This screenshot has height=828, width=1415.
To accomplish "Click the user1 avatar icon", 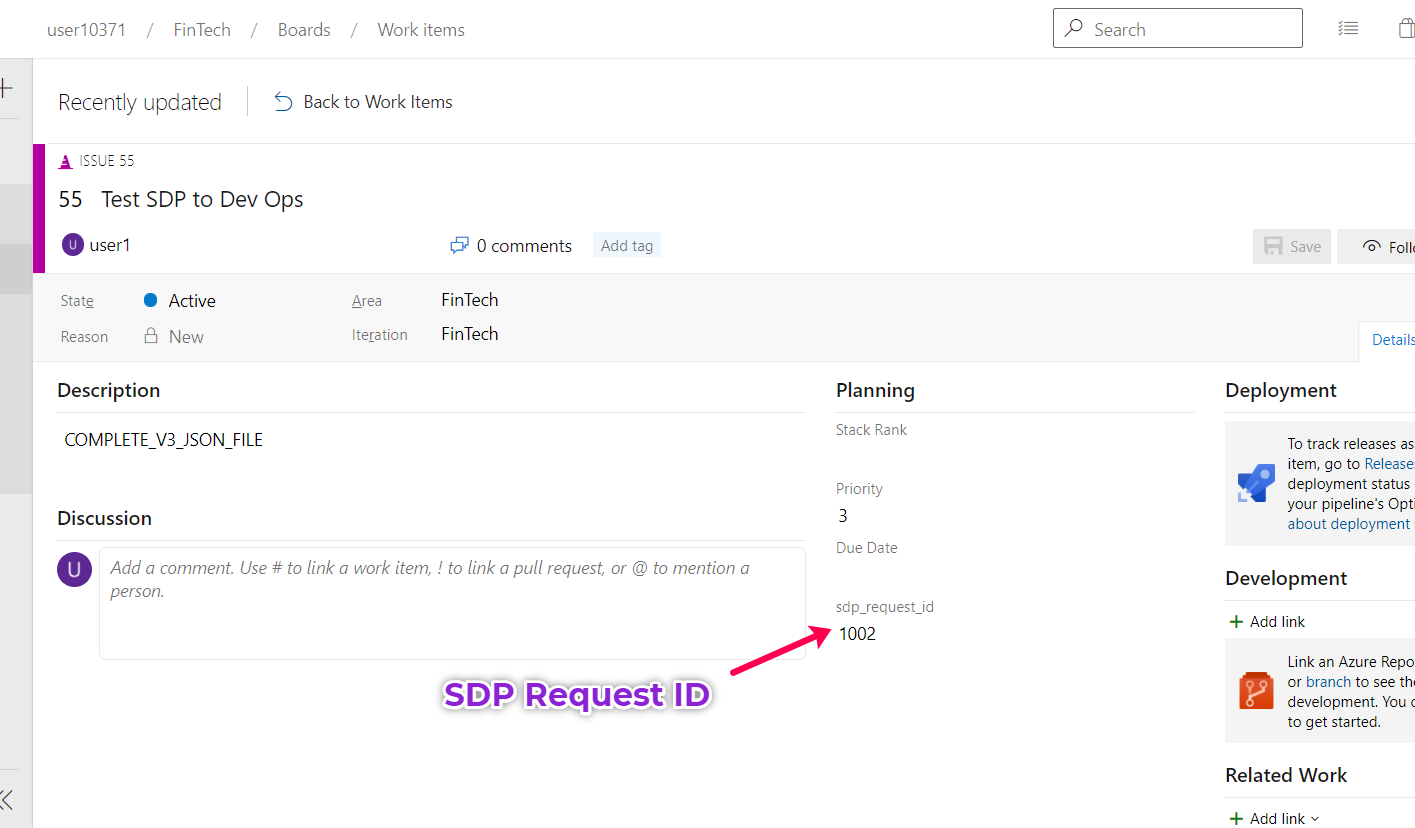I will (x=73, y=245).
